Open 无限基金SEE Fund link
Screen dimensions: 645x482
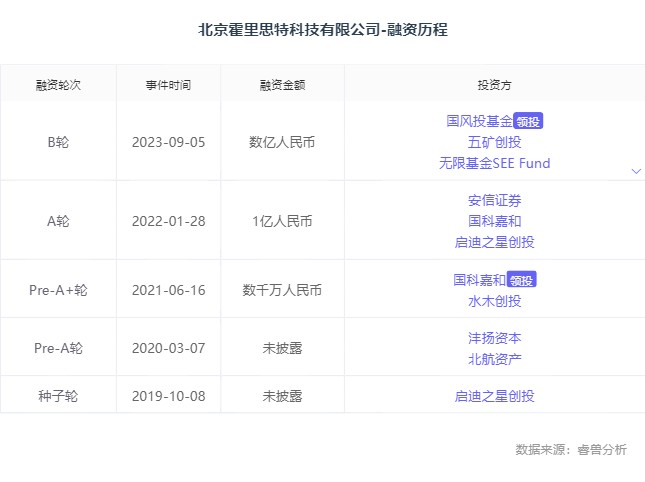(494, 163)
